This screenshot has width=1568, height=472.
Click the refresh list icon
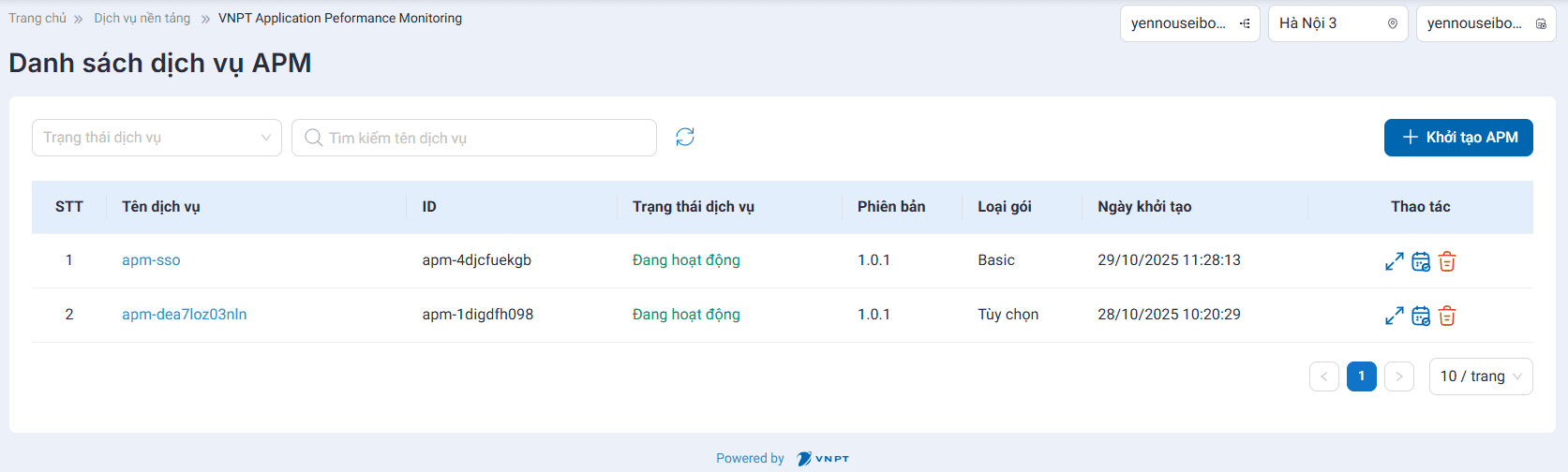[x=685, y=138]
